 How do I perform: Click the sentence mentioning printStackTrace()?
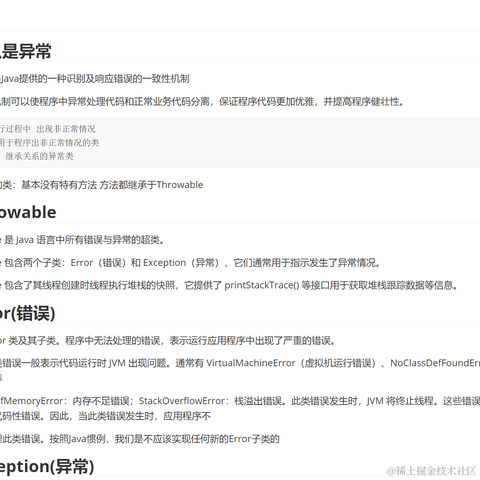point(230,285)
